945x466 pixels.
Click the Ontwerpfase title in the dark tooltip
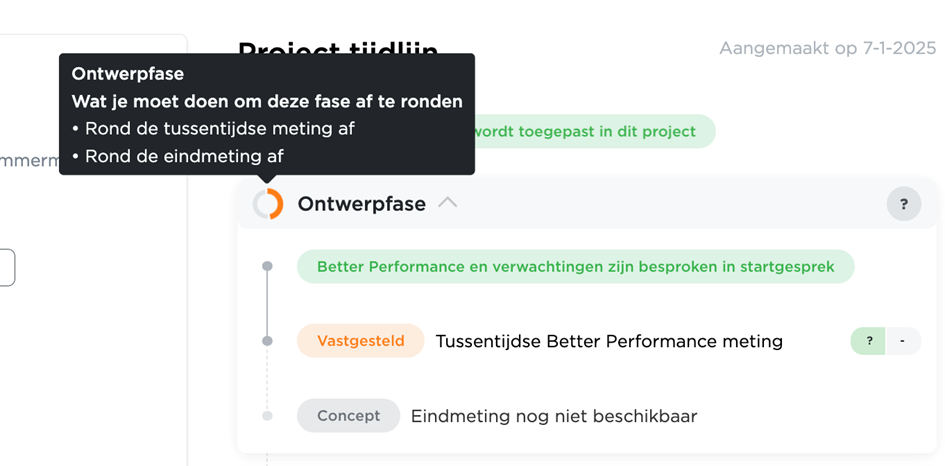click(x=128, y=74)
